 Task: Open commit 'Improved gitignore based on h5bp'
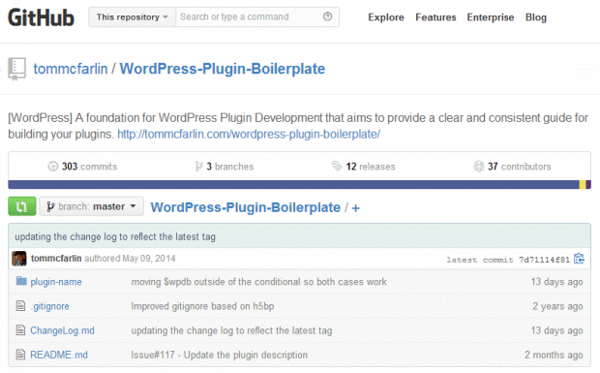202,306
